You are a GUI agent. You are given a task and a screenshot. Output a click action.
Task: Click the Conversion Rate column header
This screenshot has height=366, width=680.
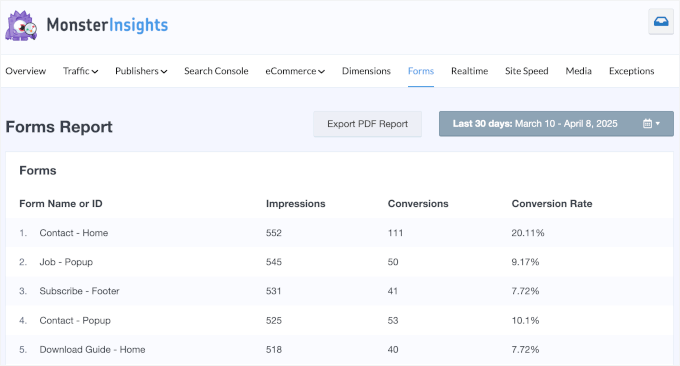click(552, 204)
